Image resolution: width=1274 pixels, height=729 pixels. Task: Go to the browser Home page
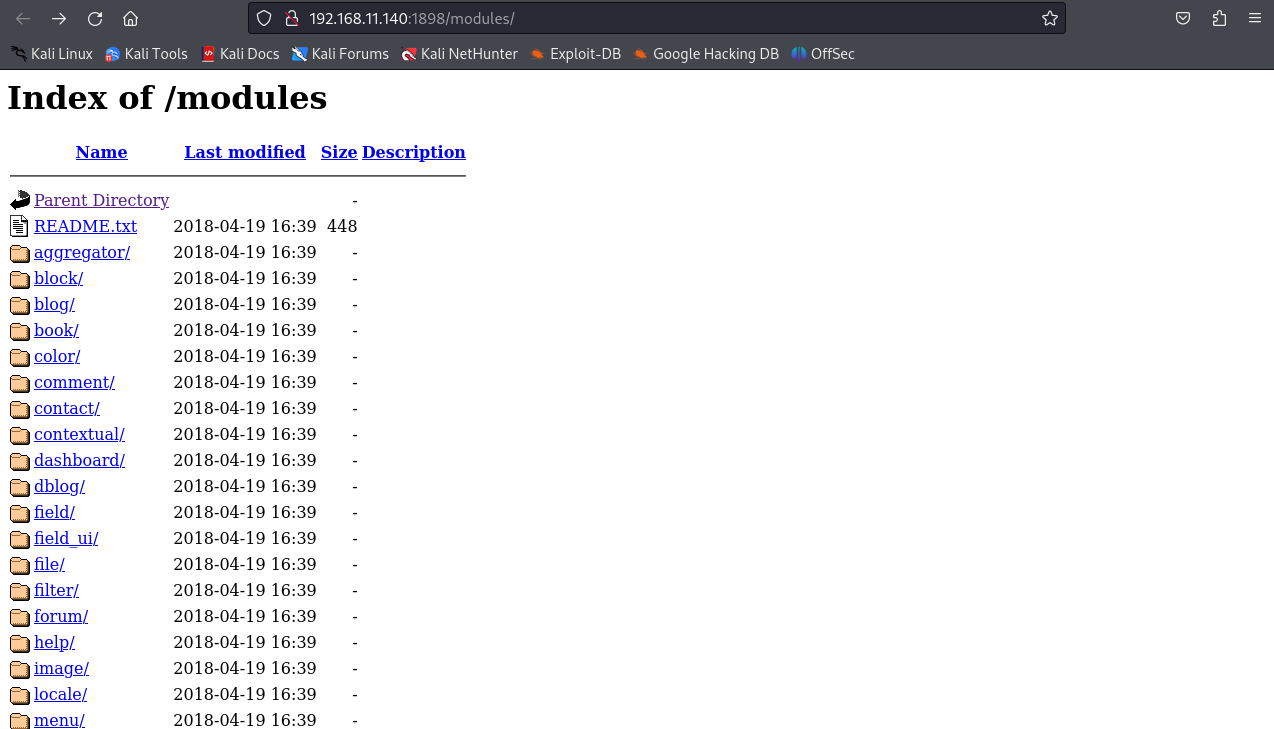tap(130, 18)
